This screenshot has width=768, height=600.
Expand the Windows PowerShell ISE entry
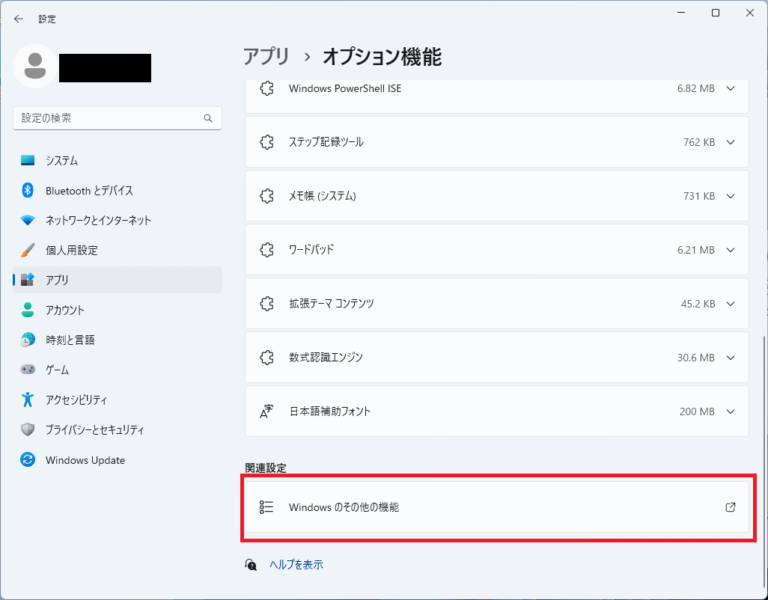point(730,88)
